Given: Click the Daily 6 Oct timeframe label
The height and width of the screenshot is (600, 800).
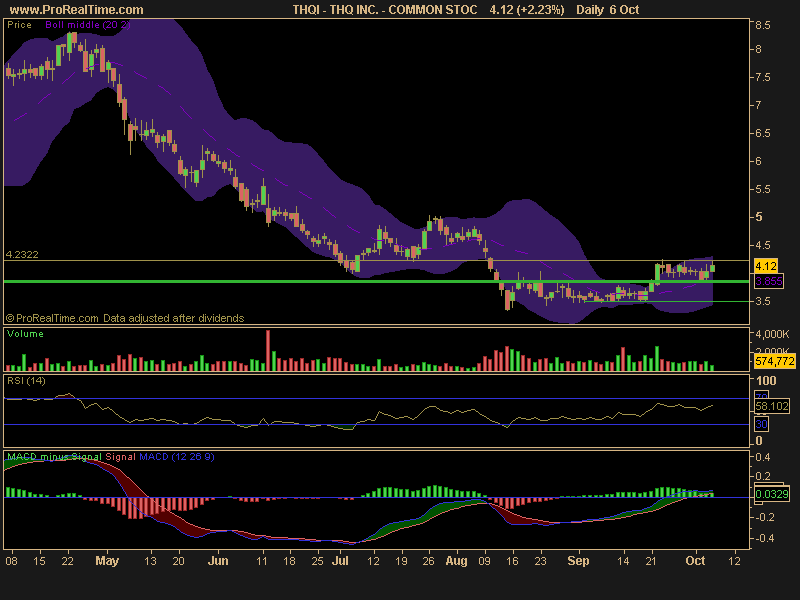Looking at the screenshot, I should pos(607,10).
